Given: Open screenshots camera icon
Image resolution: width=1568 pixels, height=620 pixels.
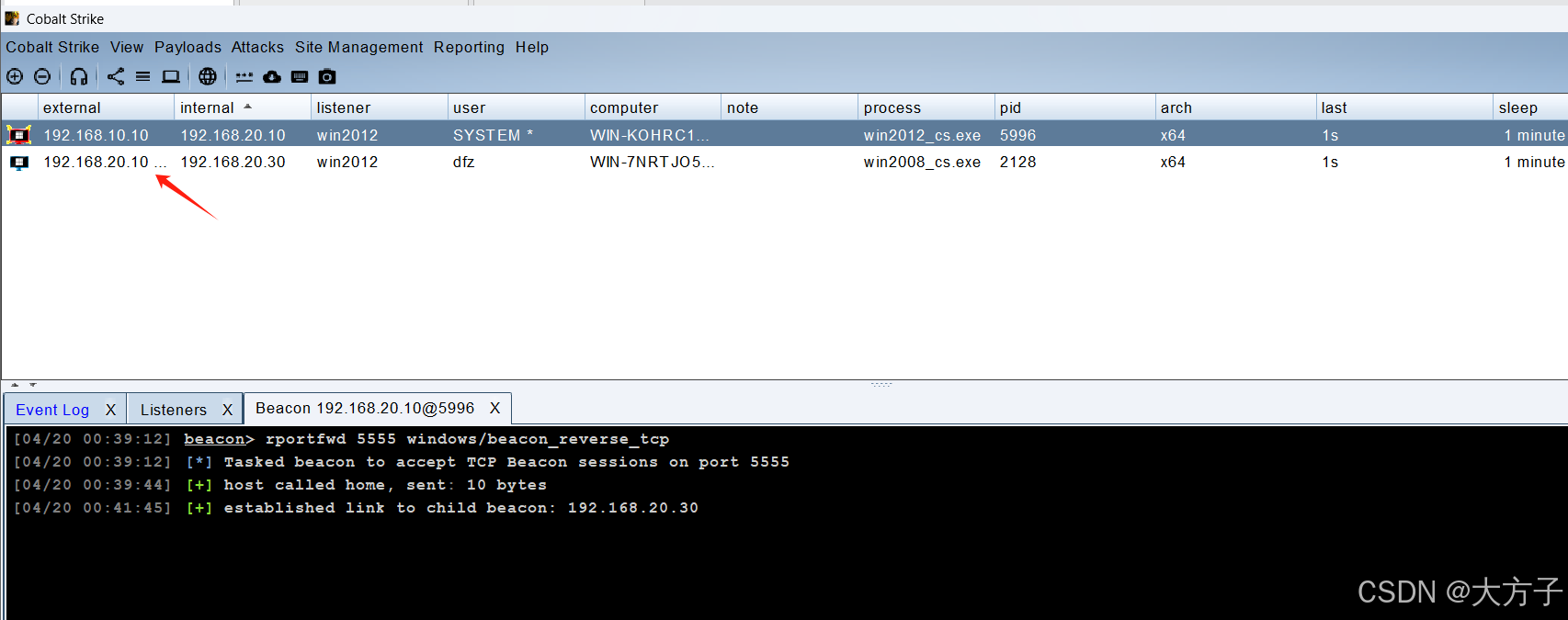Looking at the screenshot, I should coord(327,77).
